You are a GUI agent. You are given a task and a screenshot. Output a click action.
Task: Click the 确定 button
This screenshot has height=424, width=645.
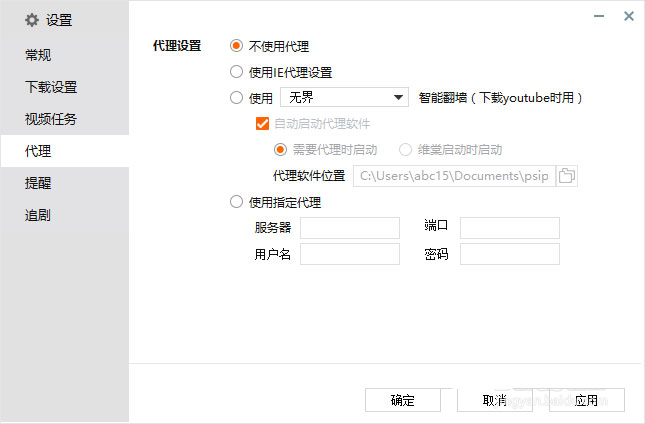[403, 400]
